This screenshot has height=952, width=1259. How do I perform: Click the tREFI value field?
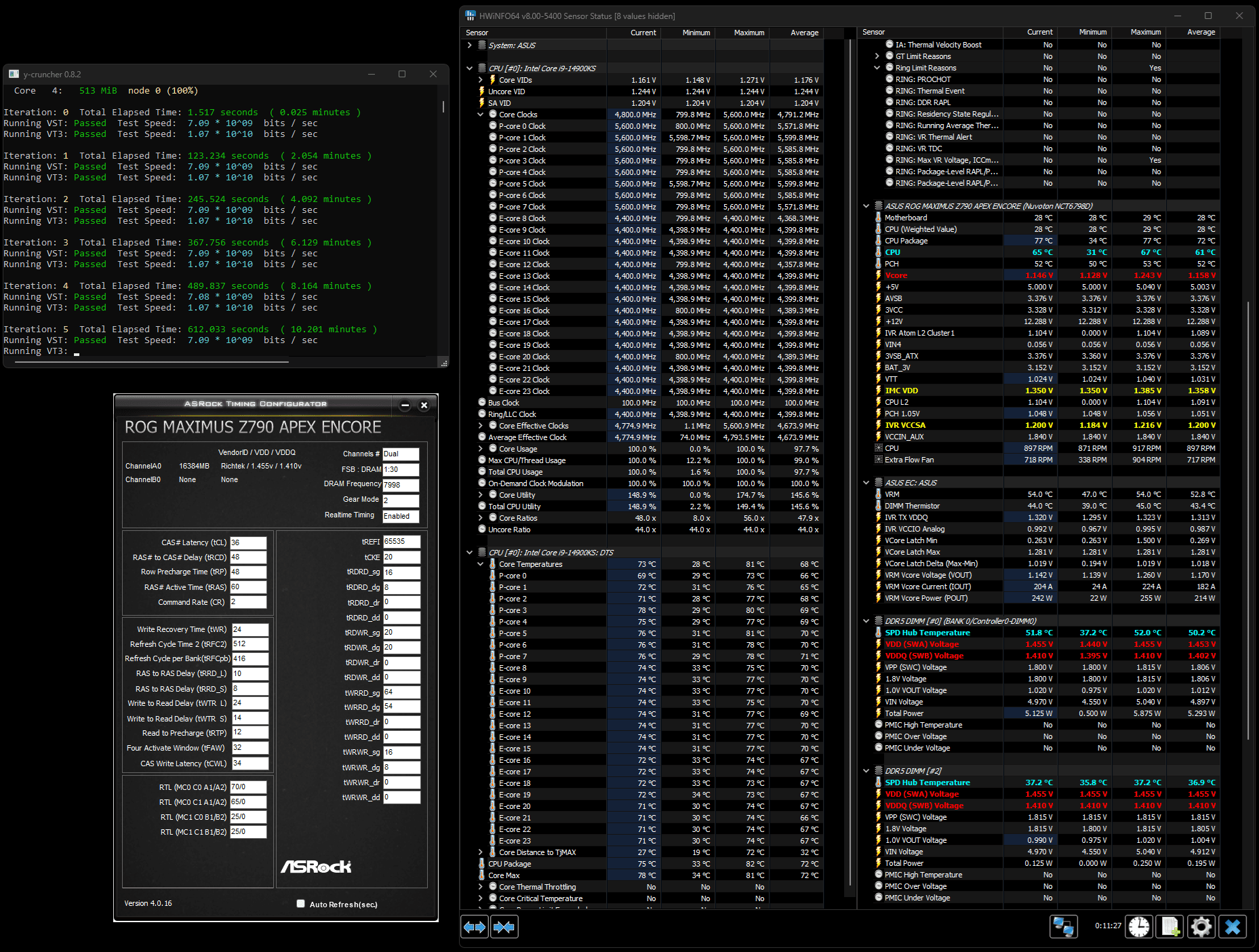[401, 542]
